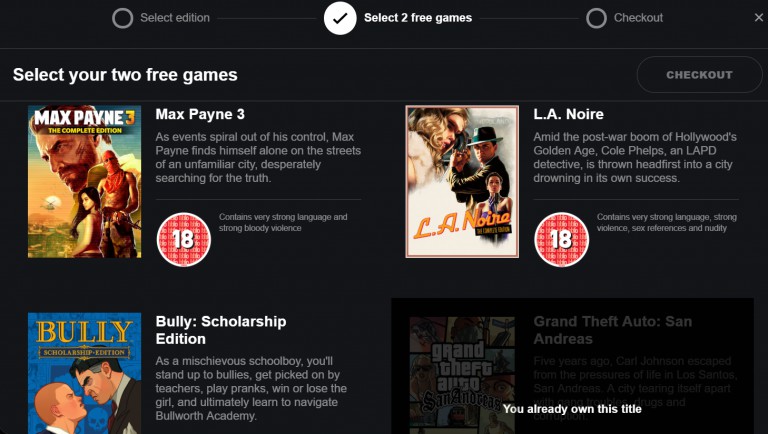
Task: Open the L.A. Noire title
Action: pyautogui.click(x=568, y=114)
